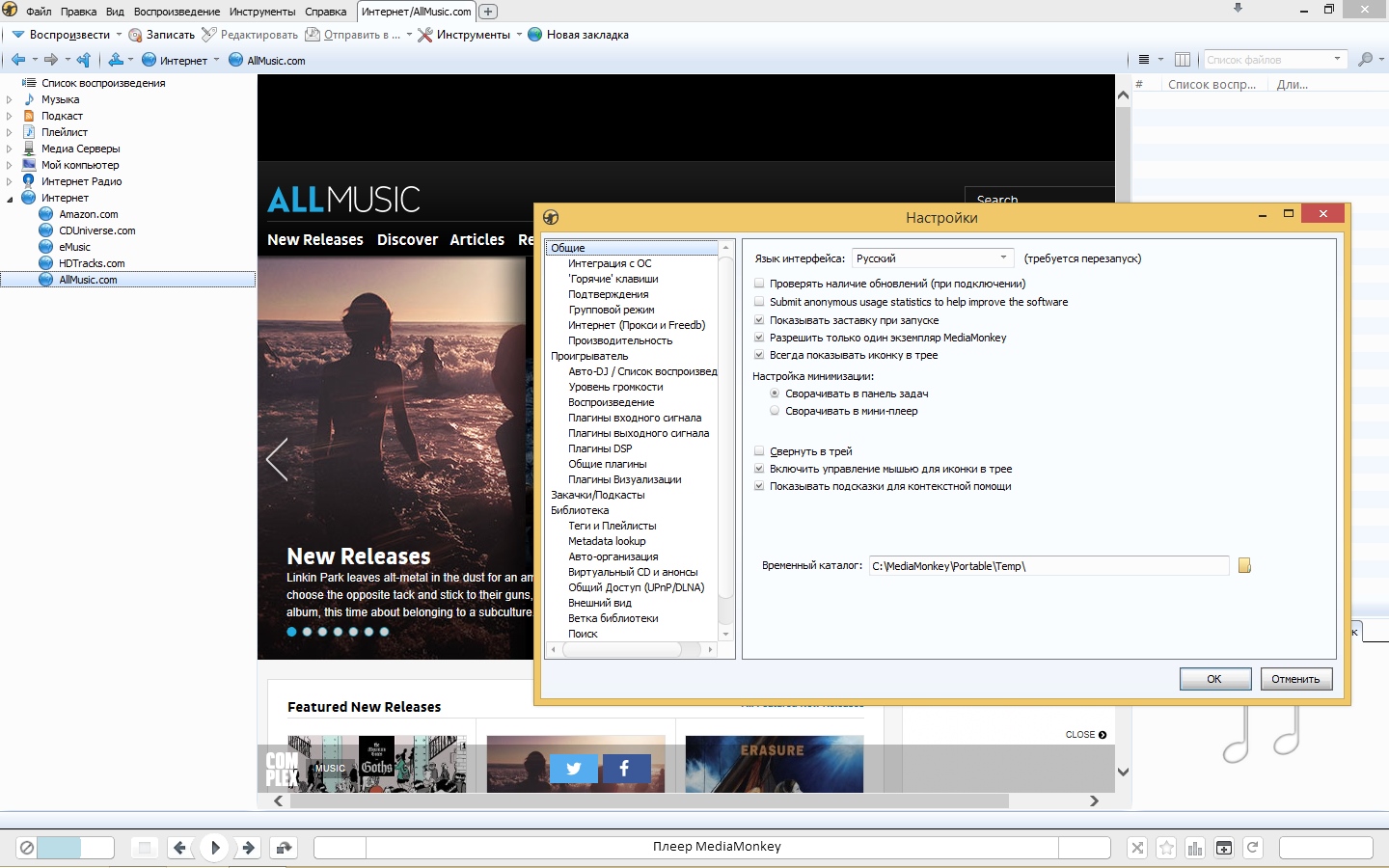Click the Временный каталог path field
This screenshot has width=1389, height=868.
coord(1049,566)
